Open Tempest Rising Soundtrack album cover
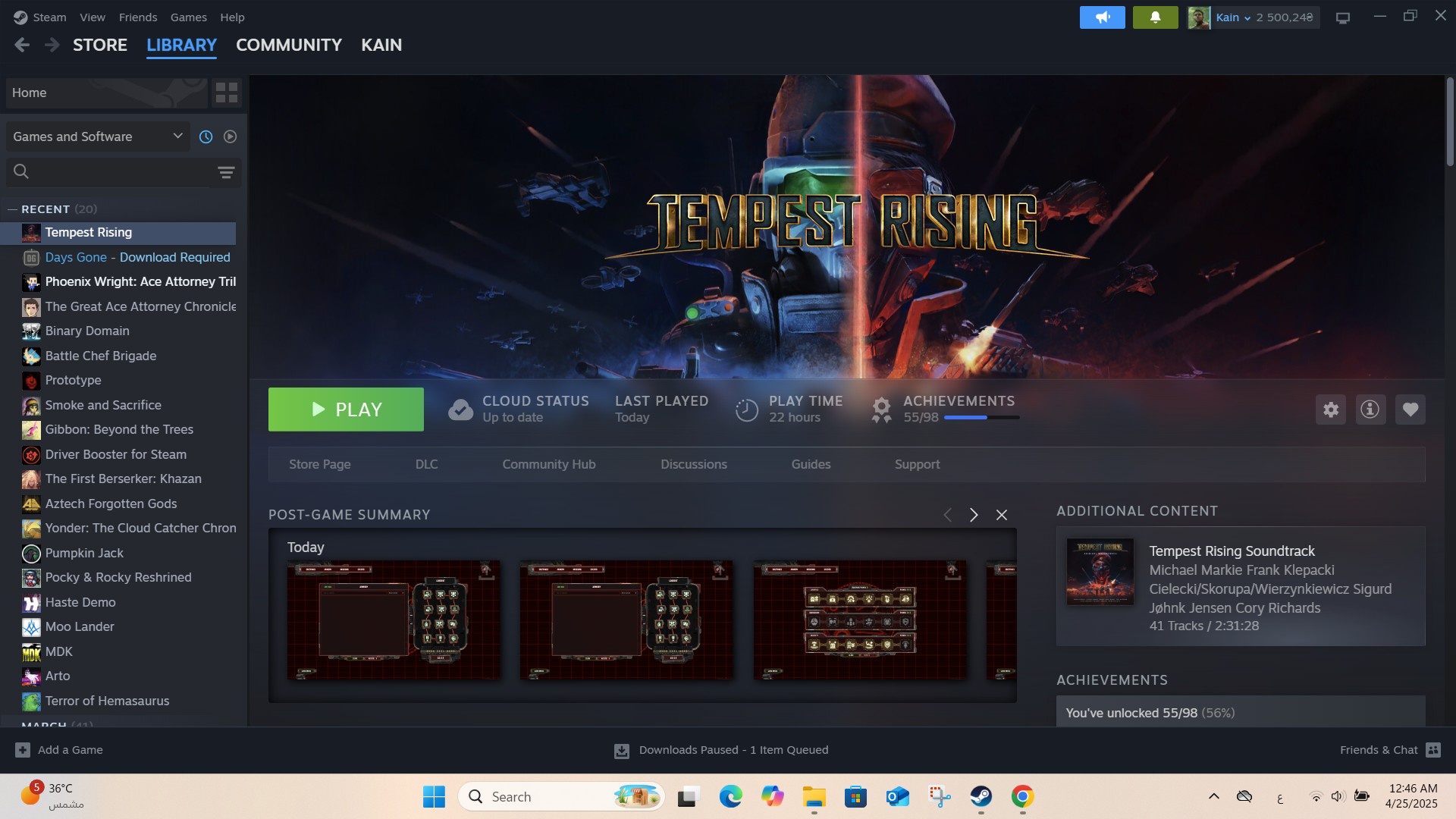1456x819 pixels. click(x=1100, y=572)
